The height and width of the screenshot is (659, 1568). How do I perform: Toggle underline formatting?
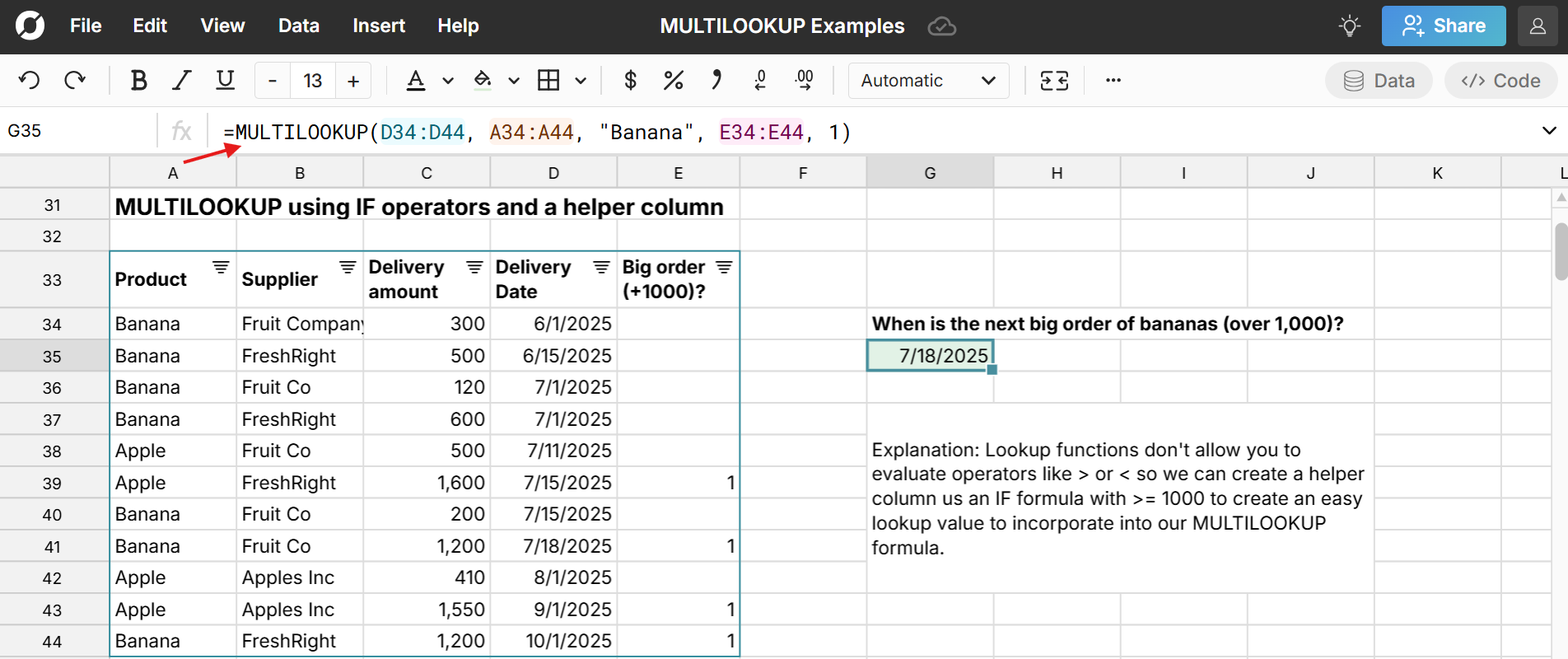coord(225,81)
